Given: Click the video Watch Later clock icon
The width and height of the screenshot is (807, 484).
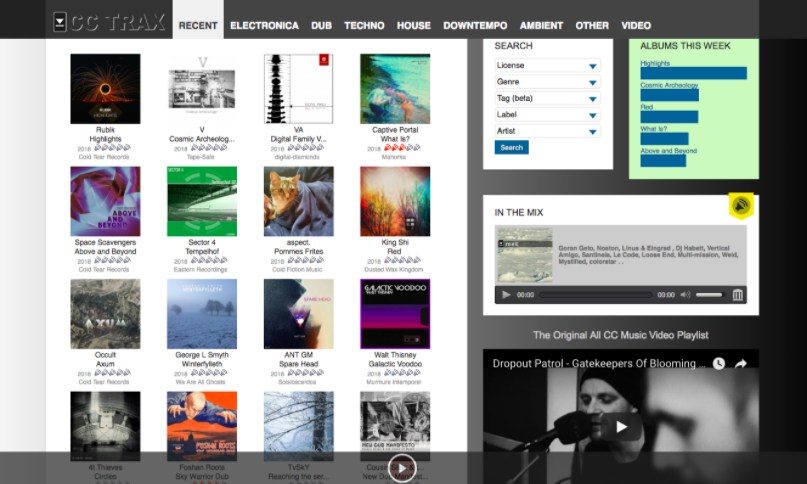Looking at the screenshot, I should (x=718, y=363).
